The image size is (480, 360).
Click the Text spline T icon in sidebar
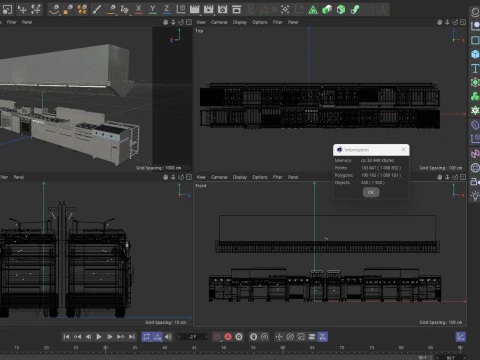(x=475, y=68)
